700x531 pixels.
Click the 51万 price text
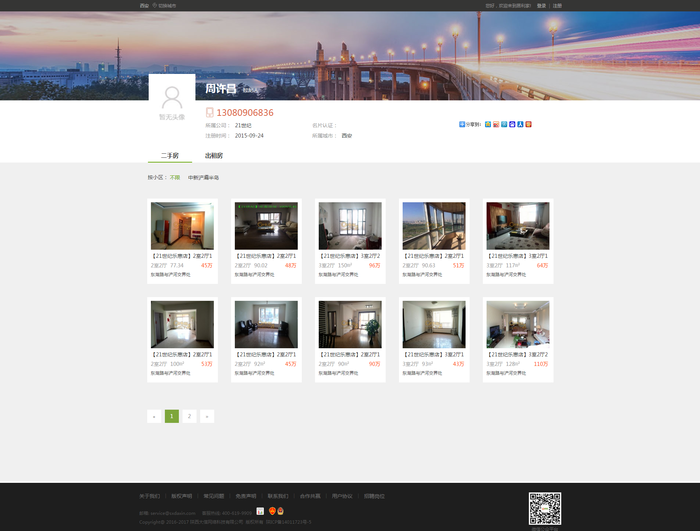tap(458, 265)
